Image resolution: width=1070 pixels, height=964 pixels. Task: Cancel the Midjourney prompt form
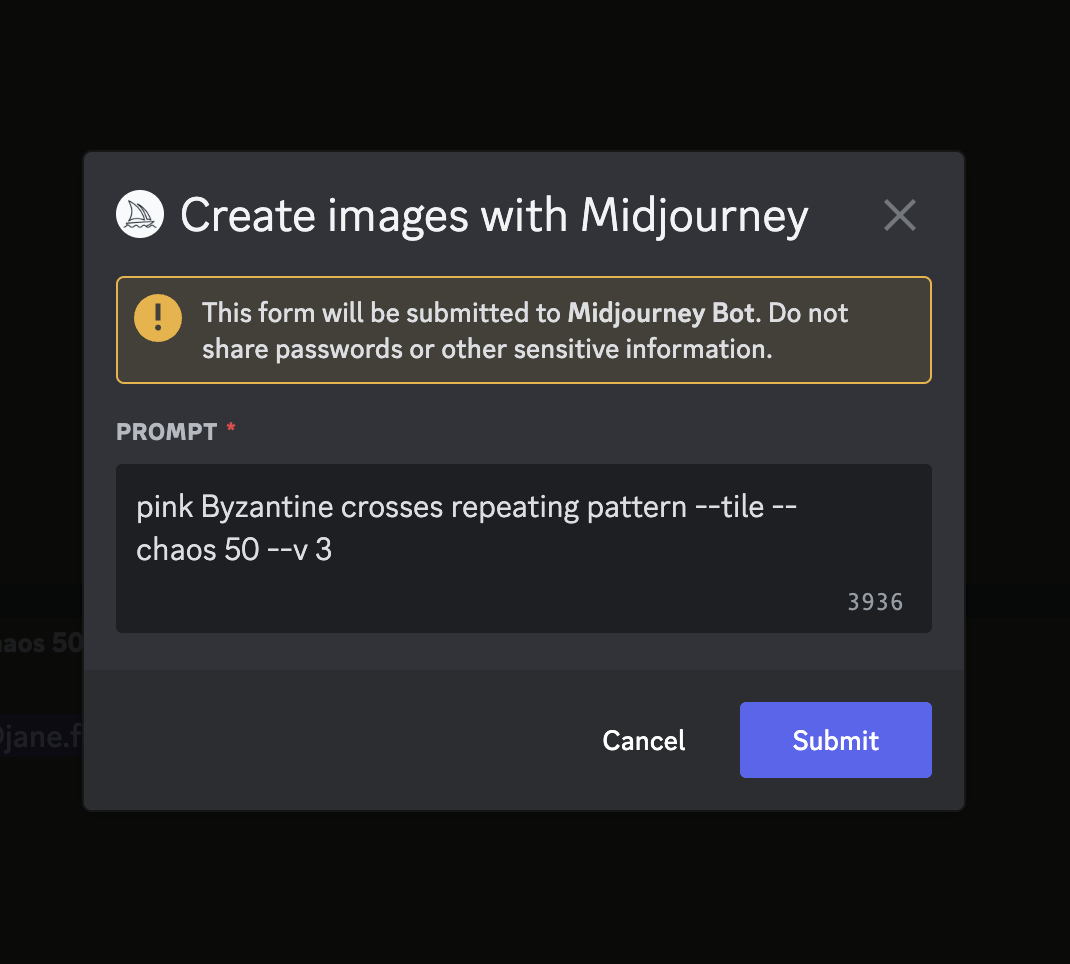coord(643,740)
